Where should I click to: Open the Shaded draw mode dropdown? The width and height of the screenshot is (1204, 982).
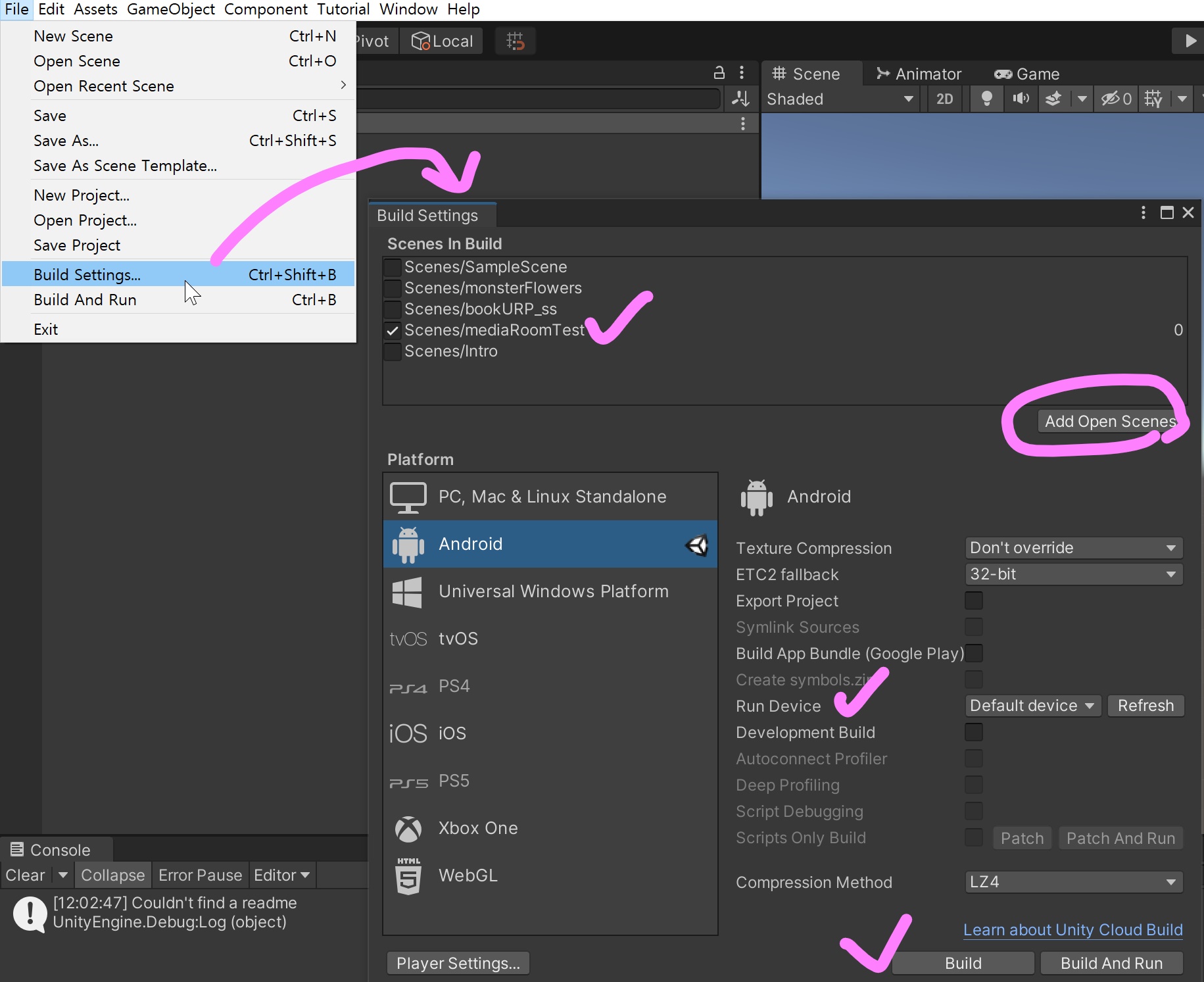pos(840,99)
